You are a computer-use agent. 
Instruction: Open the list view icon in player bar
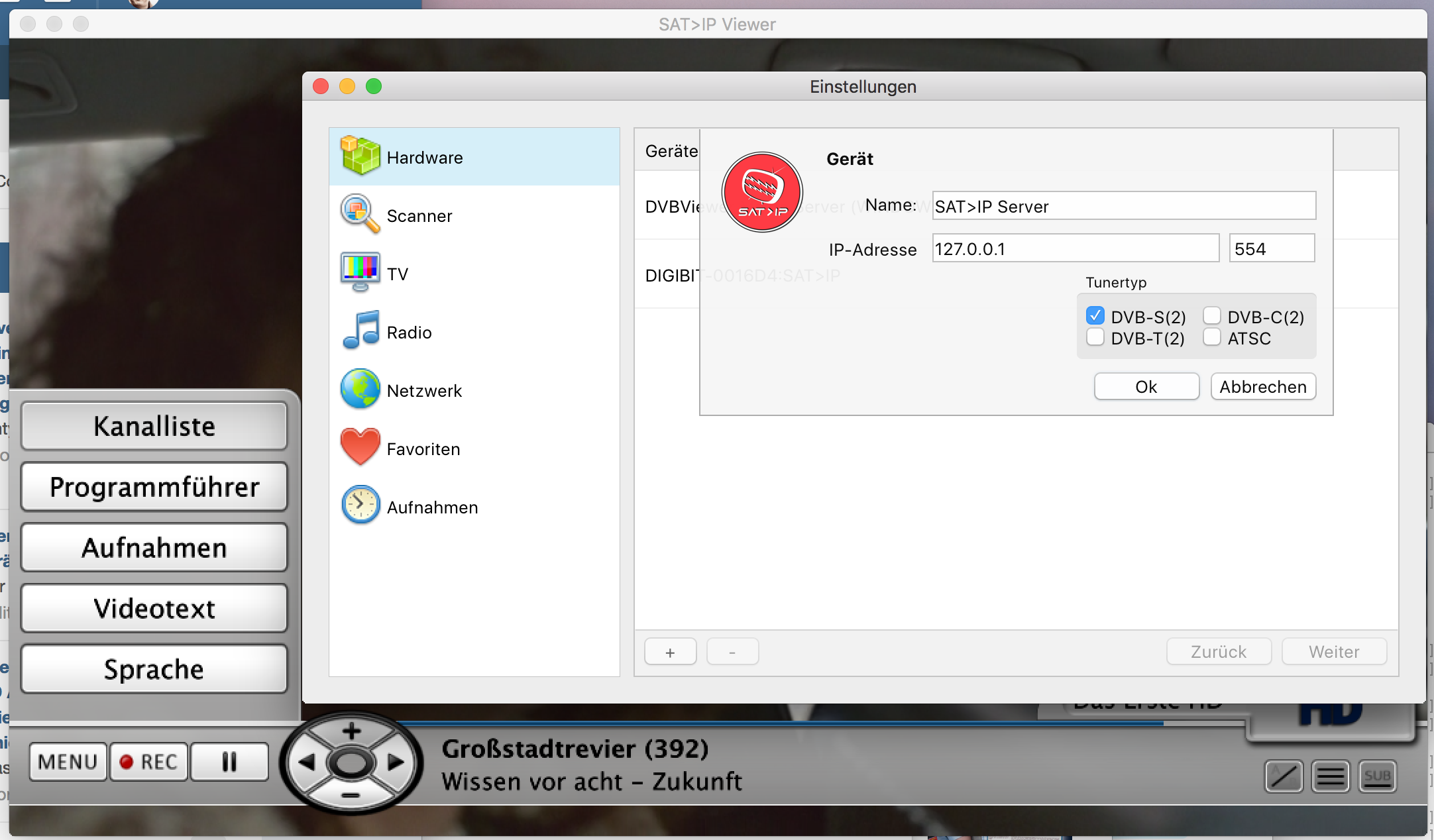click(x=1330, y=776)
